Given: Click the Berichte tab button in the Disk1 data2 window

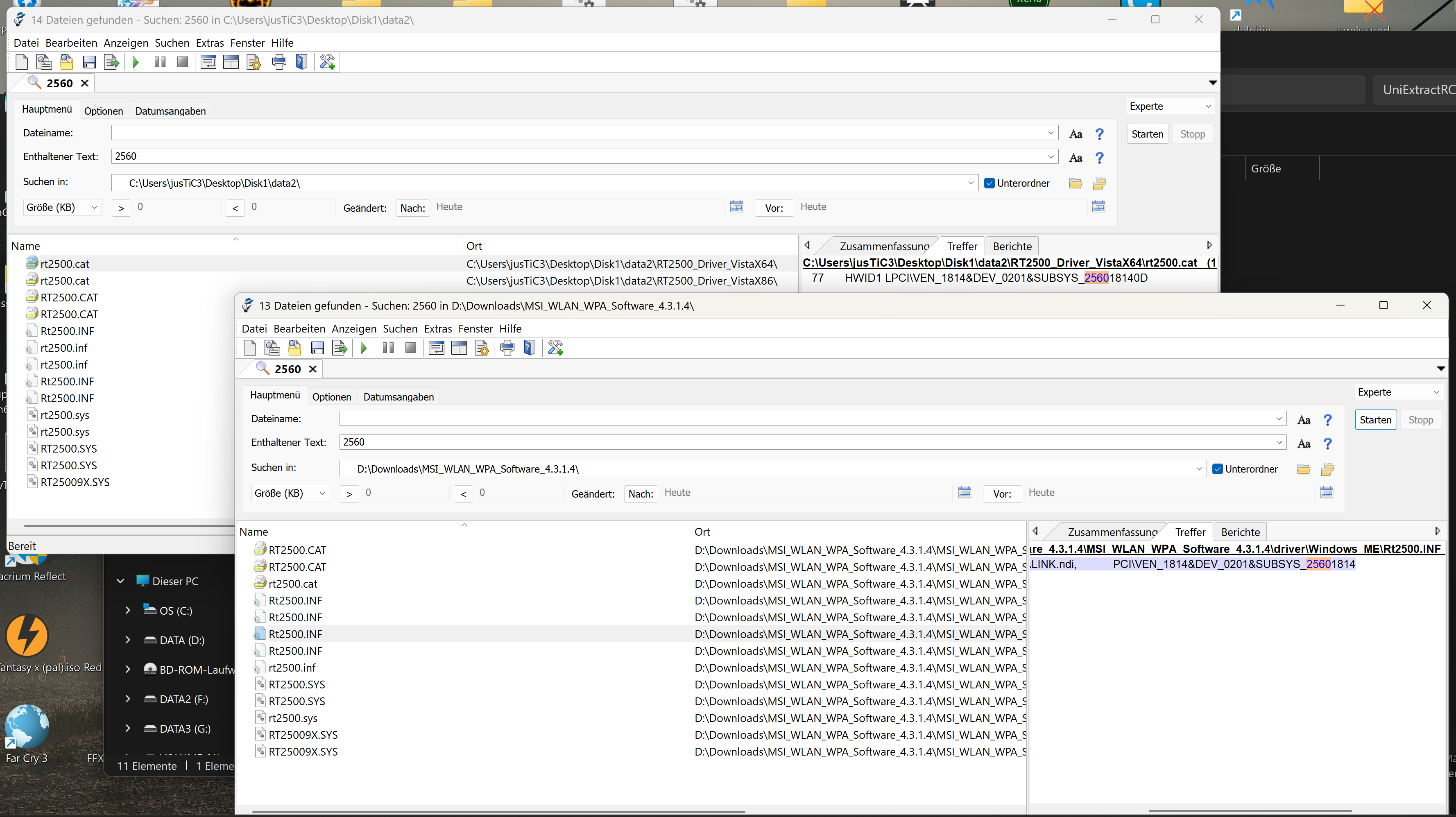Looking at the screenshot, I should [1012, 247].
